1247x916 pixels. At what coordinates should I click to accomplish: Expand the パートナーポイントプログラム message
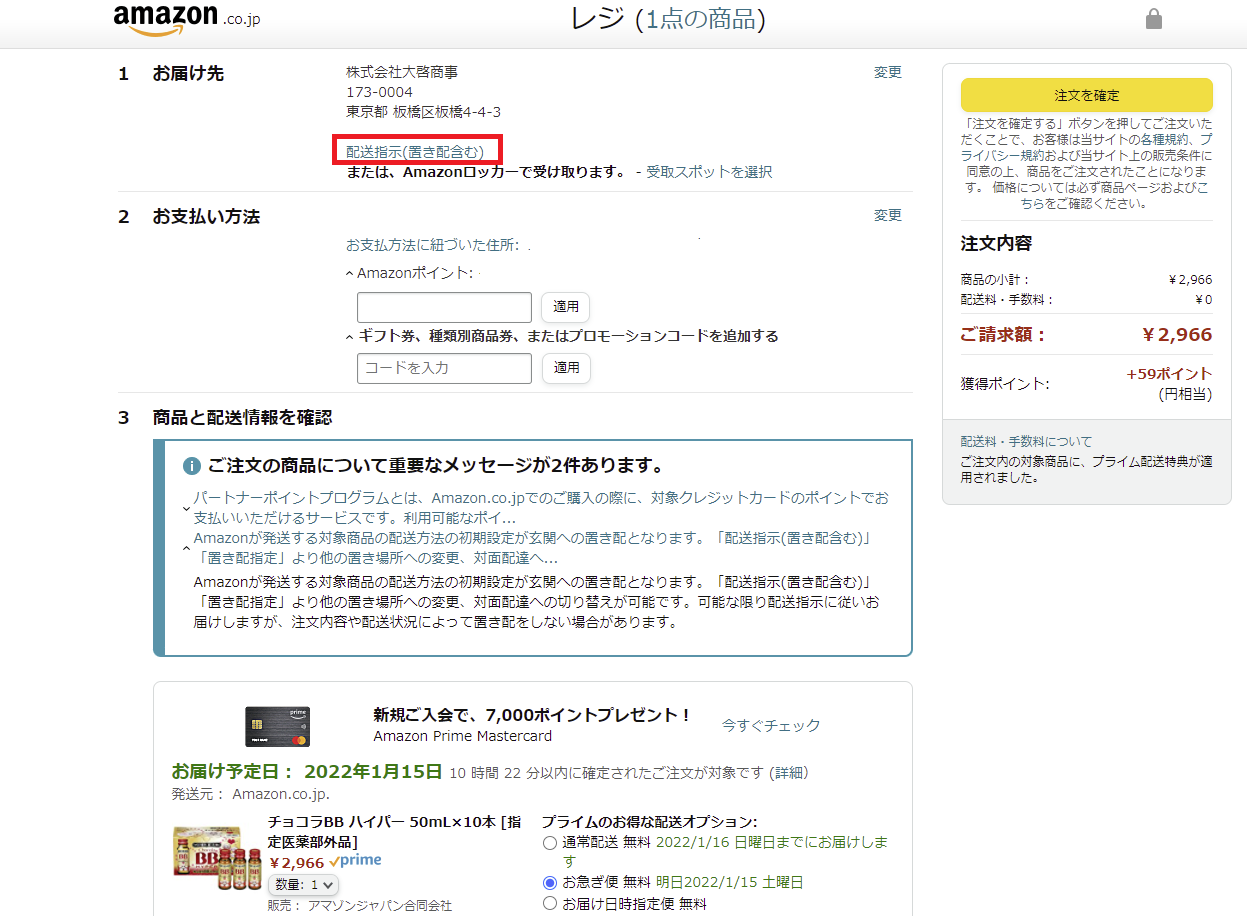[x=186, y=508]
